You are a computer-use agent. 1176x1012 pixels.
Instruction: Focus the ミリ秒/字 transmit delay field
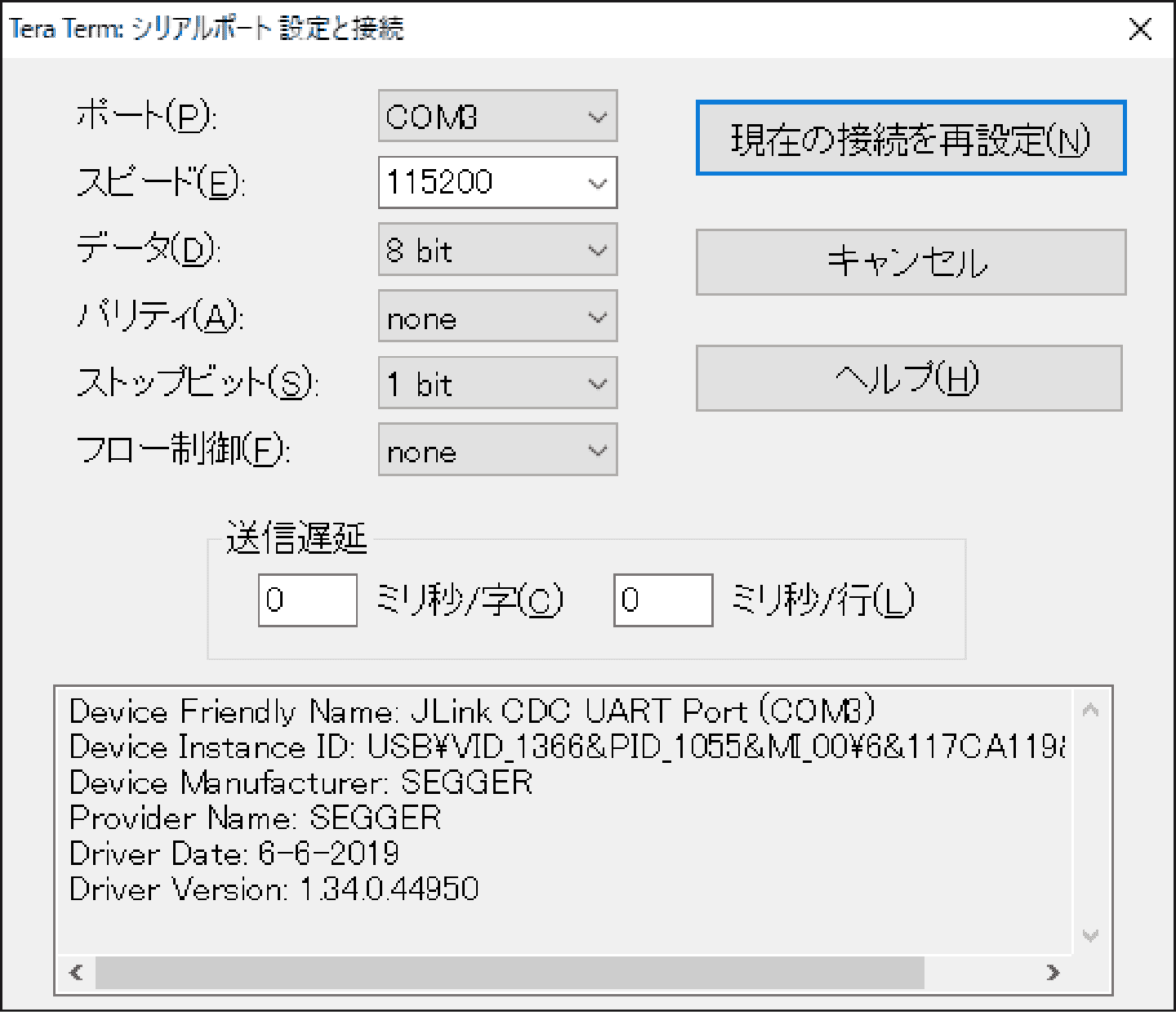coord(308,600)
